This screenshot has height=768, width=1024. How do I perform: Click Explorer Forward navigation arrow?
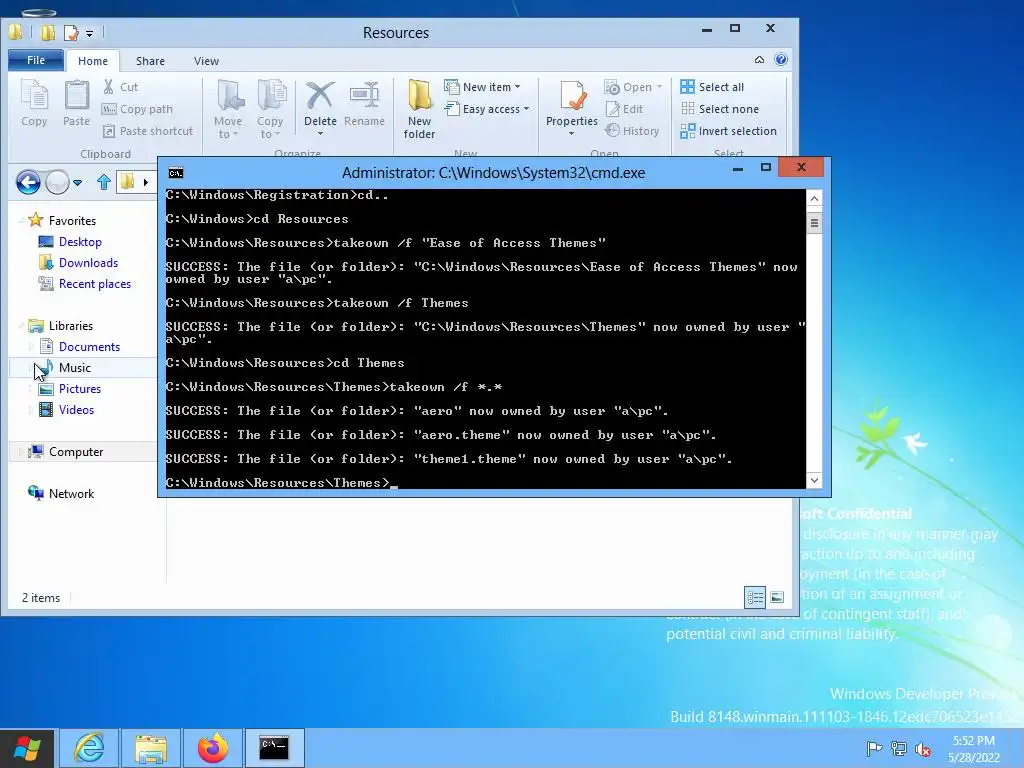(x=57, y=182)
